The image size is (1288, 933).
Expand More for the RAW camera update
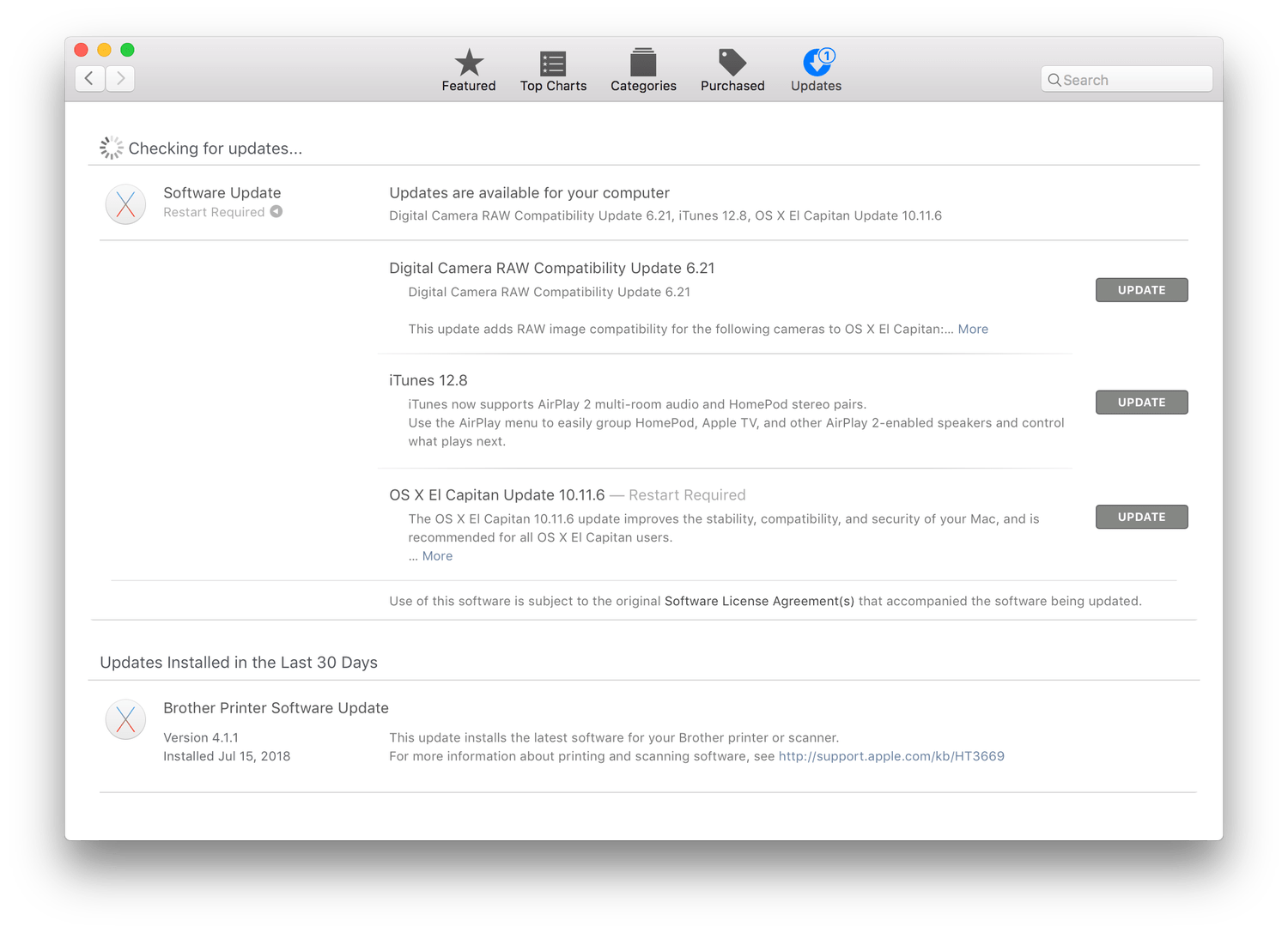point(973,329)
